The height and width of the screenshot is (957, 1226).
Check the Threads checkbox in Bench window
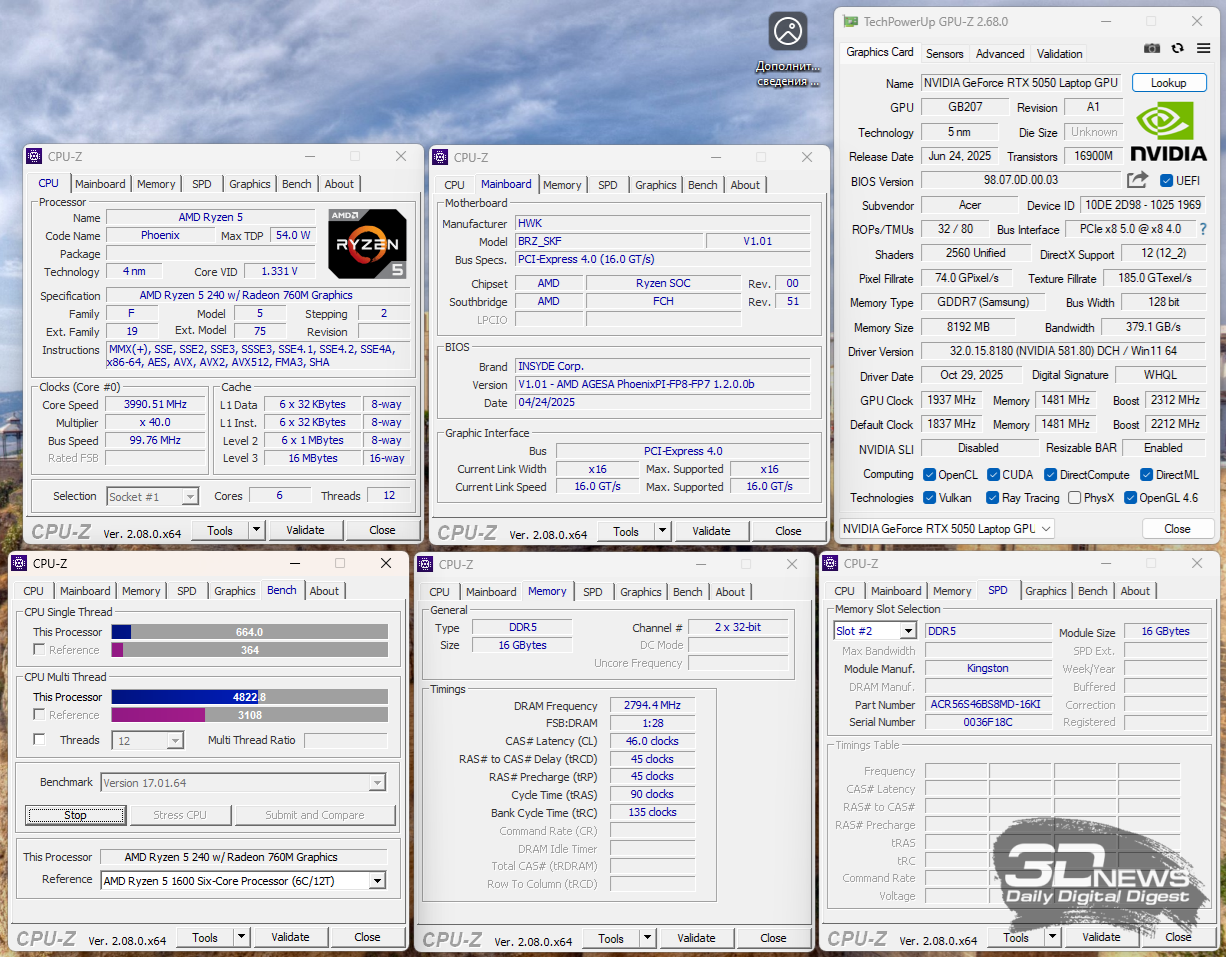click(39, 740)
